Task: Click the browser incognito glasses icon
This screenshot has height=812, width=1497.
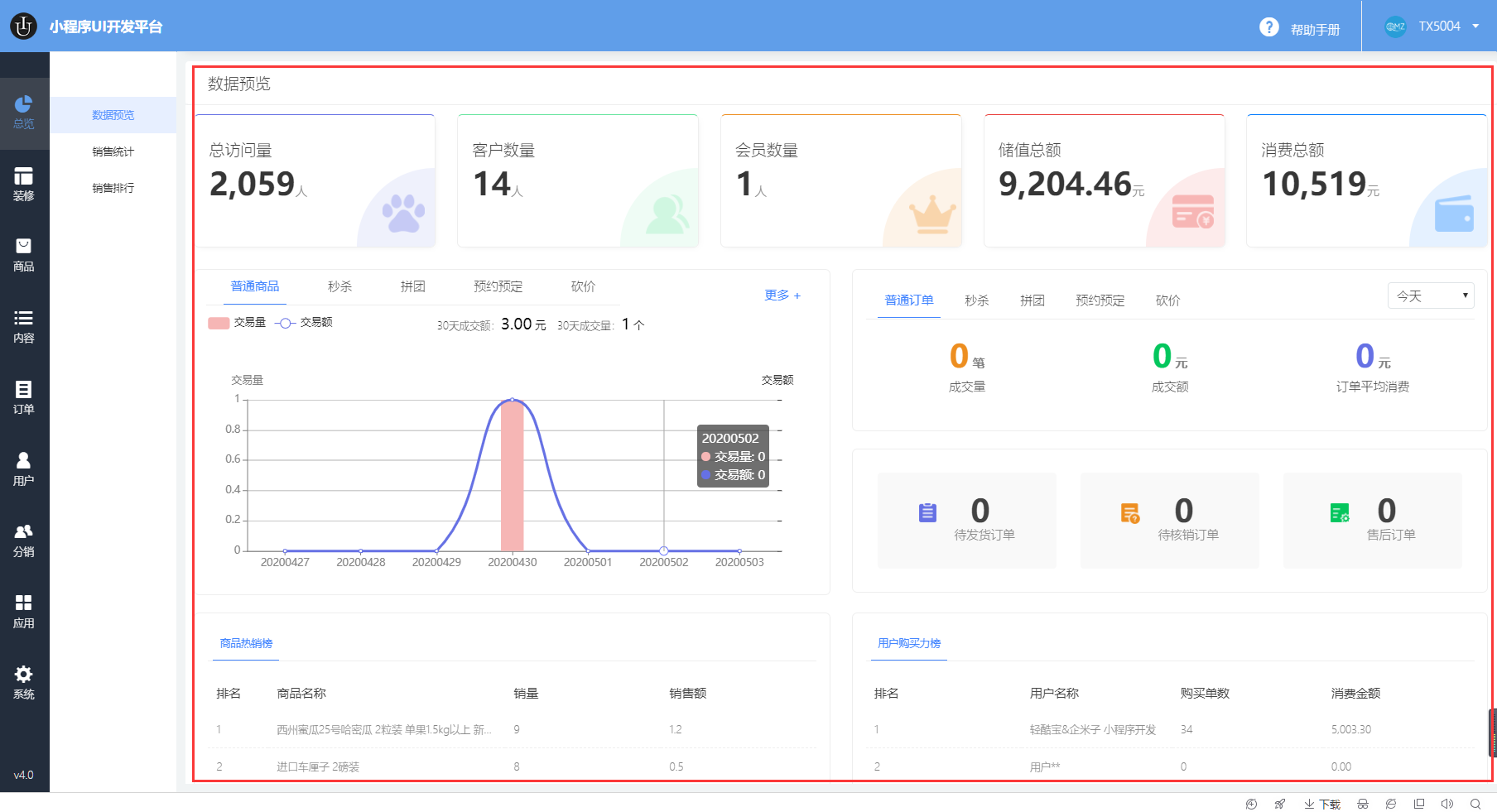Action: pyautogui.click(x=1363, y=804)
